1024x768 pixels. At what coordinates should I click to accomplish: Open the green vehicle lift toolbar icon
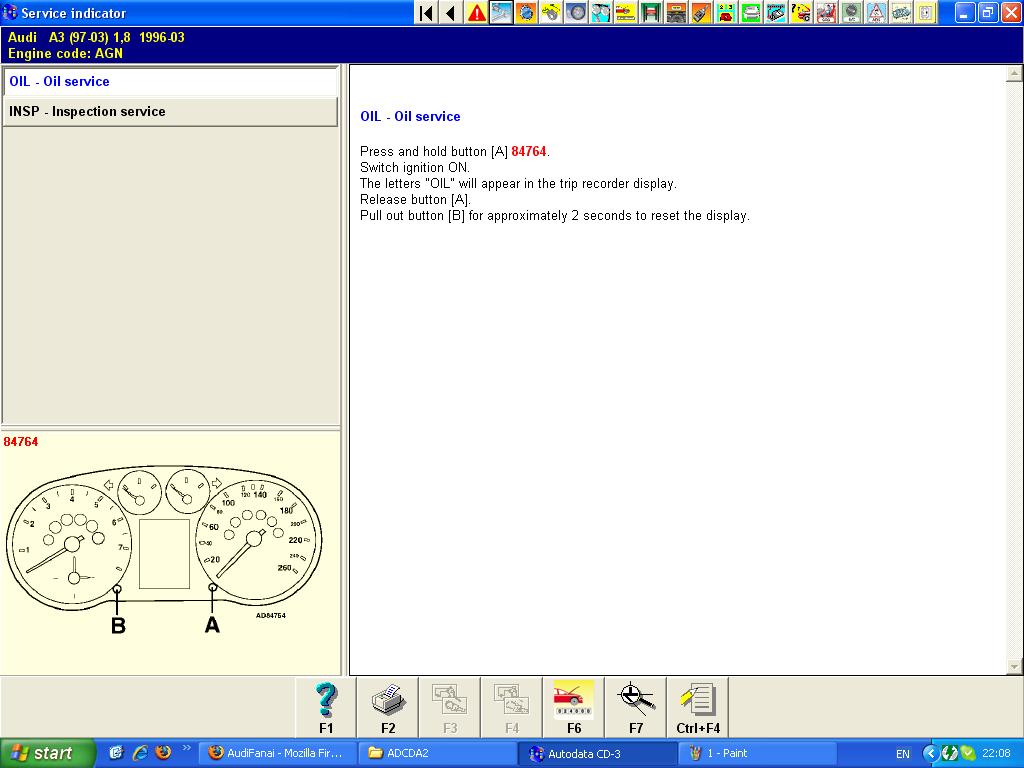pyautogui.click(x=651, y=12)
